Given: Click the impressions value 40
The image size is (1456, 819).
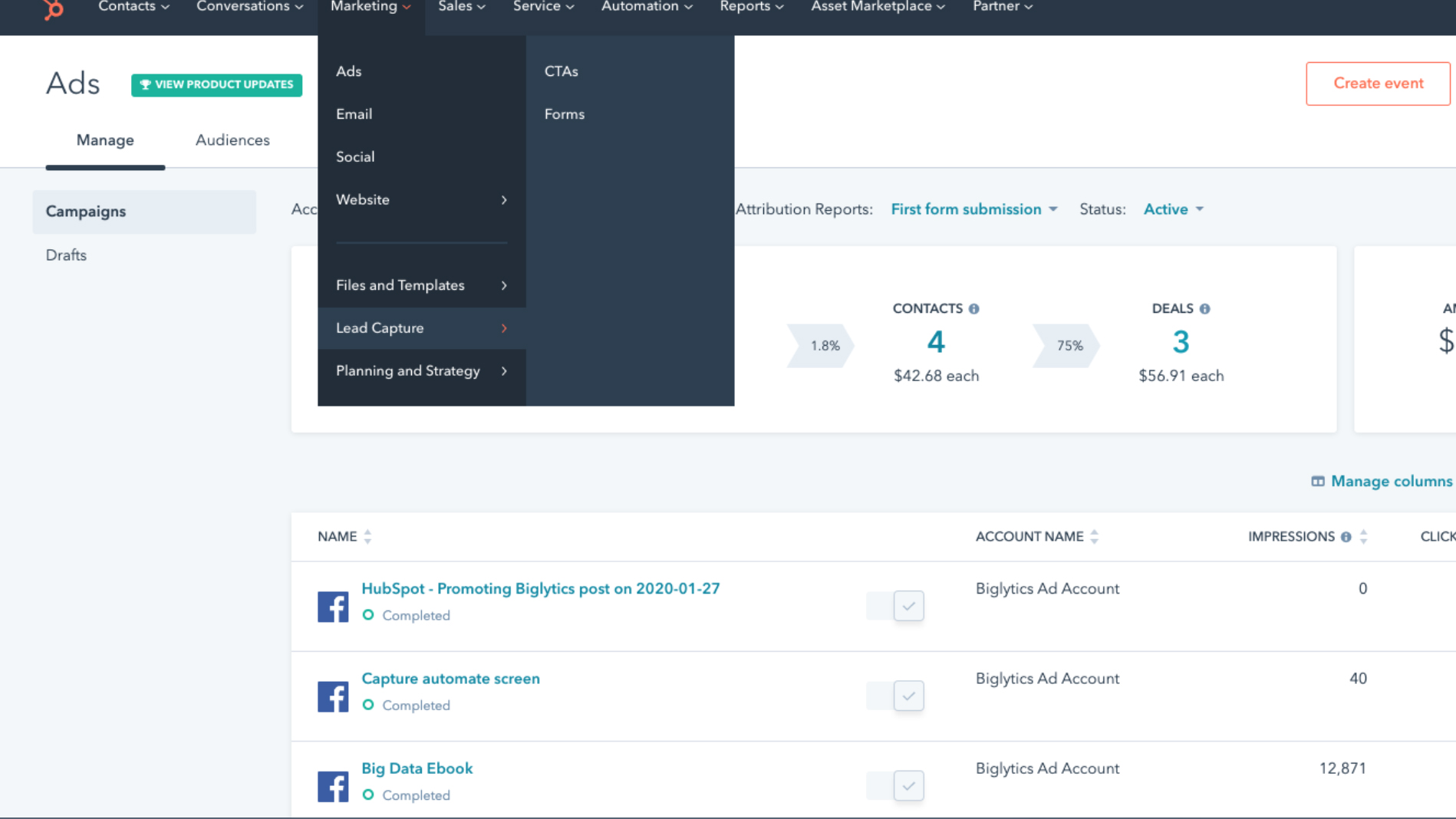Looking at the screenshot, I should coord(1358,679).
